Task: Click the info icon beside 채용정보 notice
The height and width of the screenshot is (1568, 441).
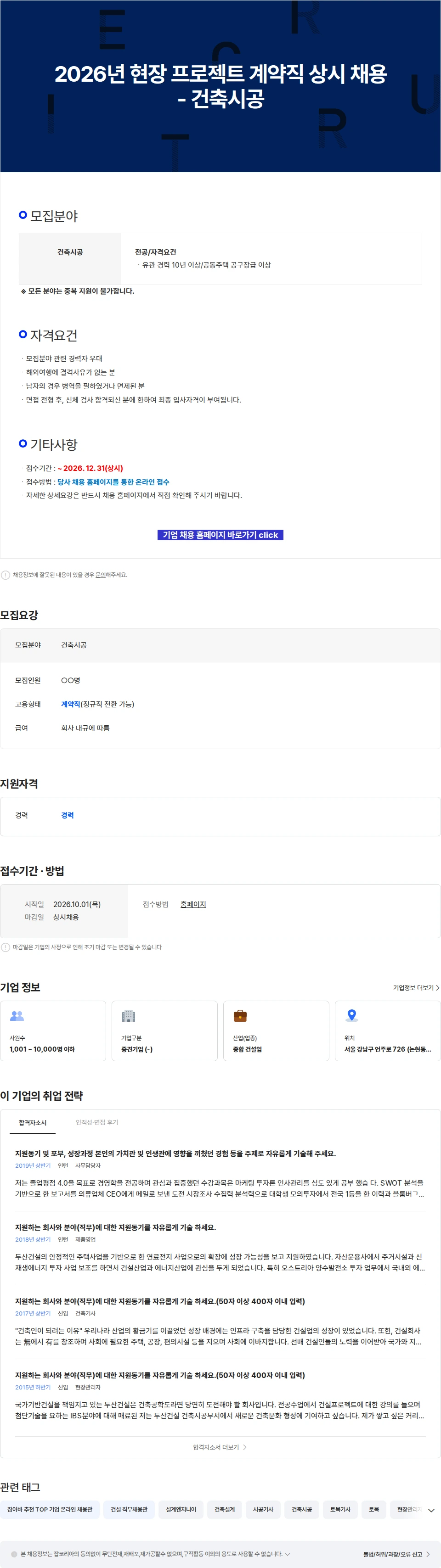Action: pos(6,575)
